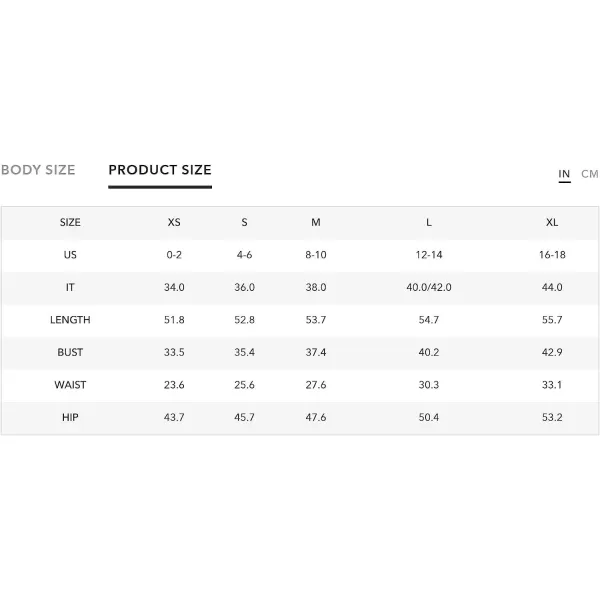Click the 40.0/42.0 IT size cell

[x=429, y=287]
